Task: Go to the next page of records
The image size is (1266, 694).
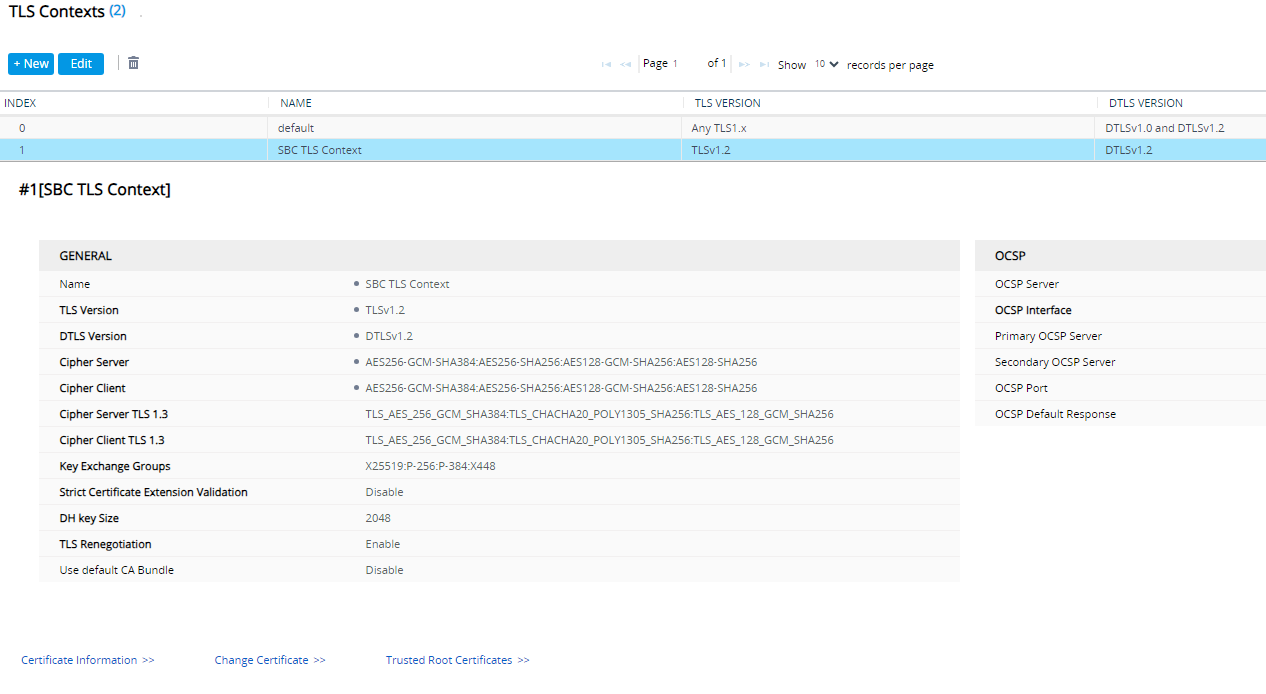Action: click(744, 64)
